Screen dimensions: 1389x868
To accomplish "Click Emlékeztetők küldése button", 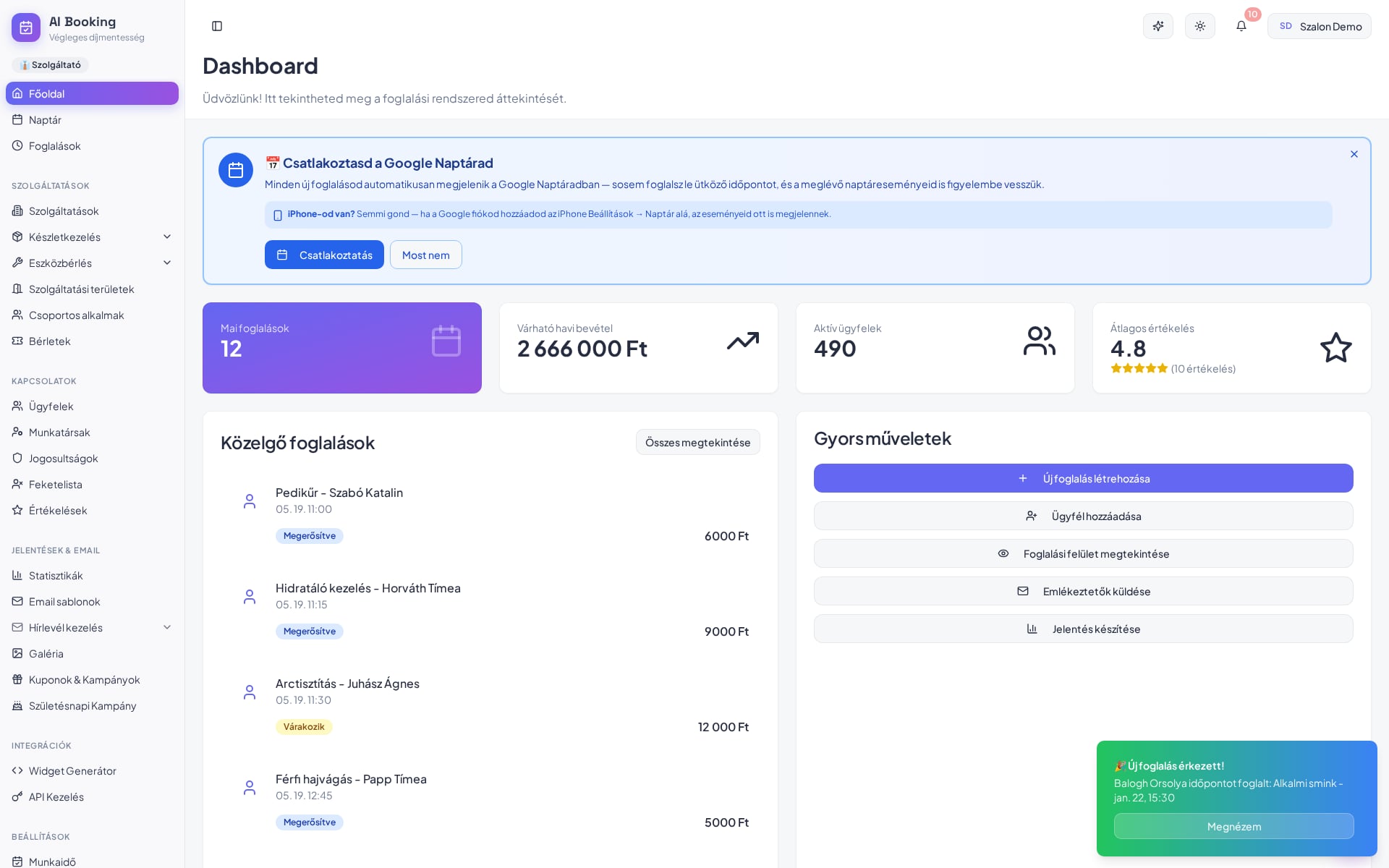I will tap(1084, 591).
